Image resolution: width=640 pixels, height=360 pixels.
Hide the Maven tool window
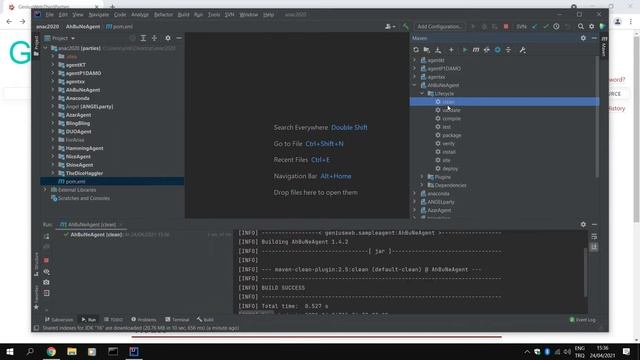[x=594, y=38]
